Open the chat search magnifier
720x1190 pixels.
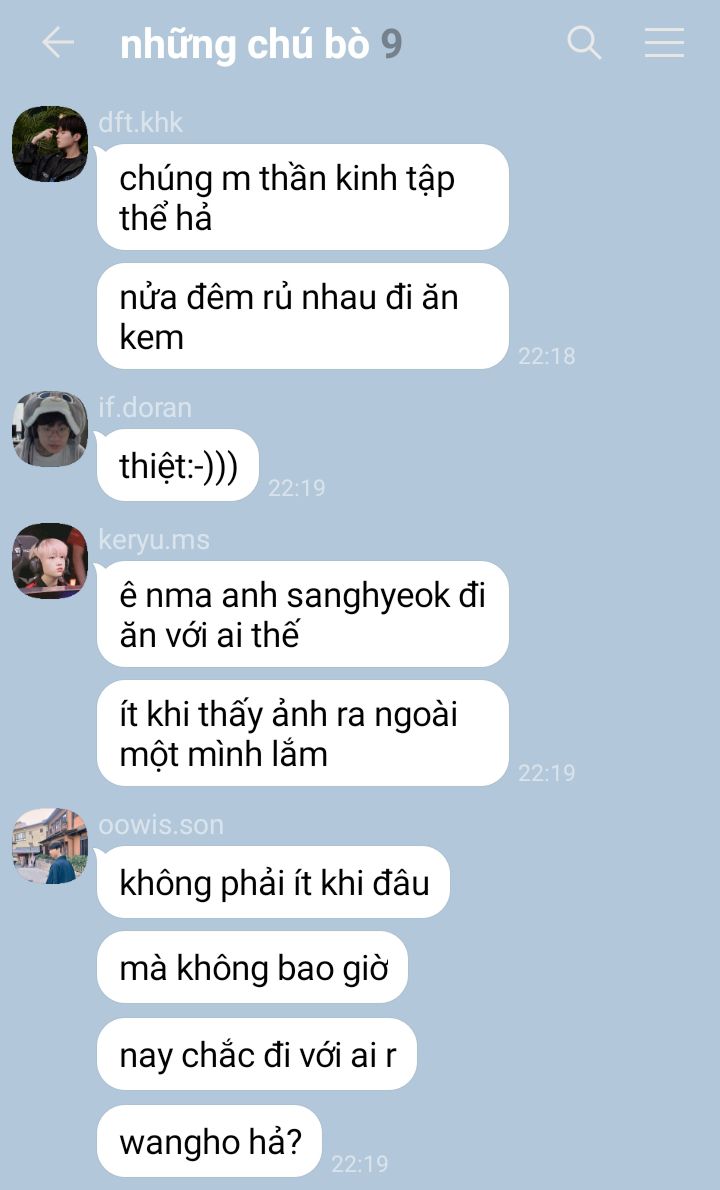[x=584, y=42]
